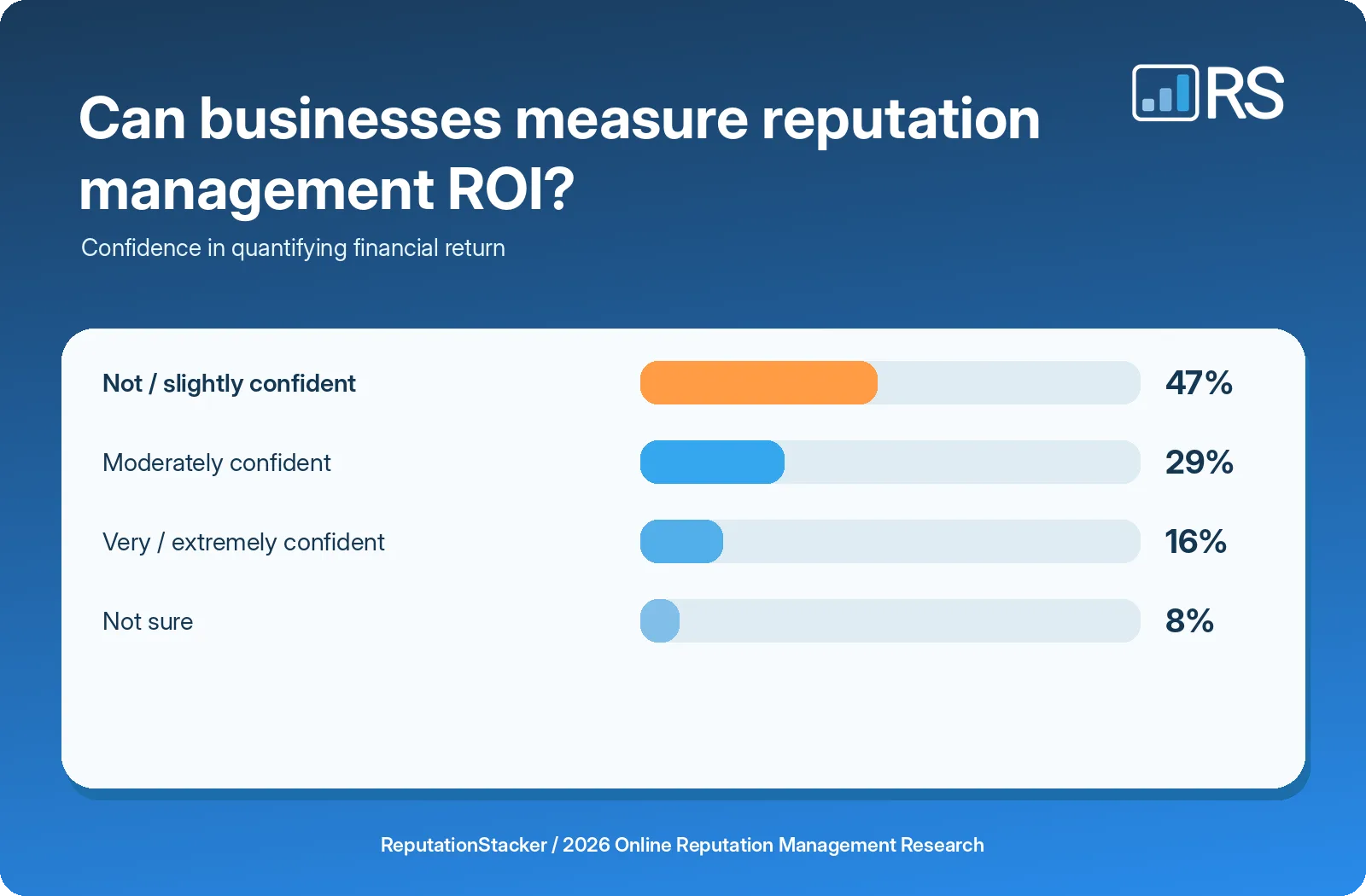
Task: Click the 8% Not sure bar
Action: pyautogui.click(x=660, y=620)
